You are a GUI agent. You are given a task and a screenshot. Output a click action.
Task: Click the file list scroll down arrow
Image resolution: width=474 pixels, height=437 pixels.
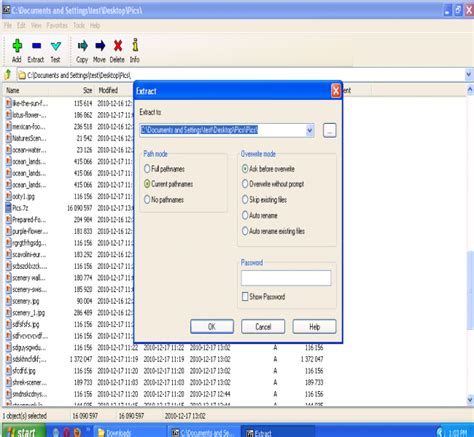470,399
